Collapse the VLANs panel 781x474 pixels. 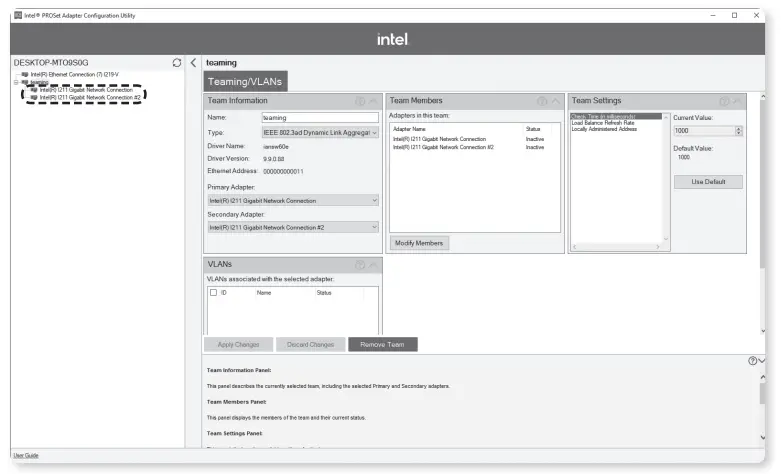point(373,265)
